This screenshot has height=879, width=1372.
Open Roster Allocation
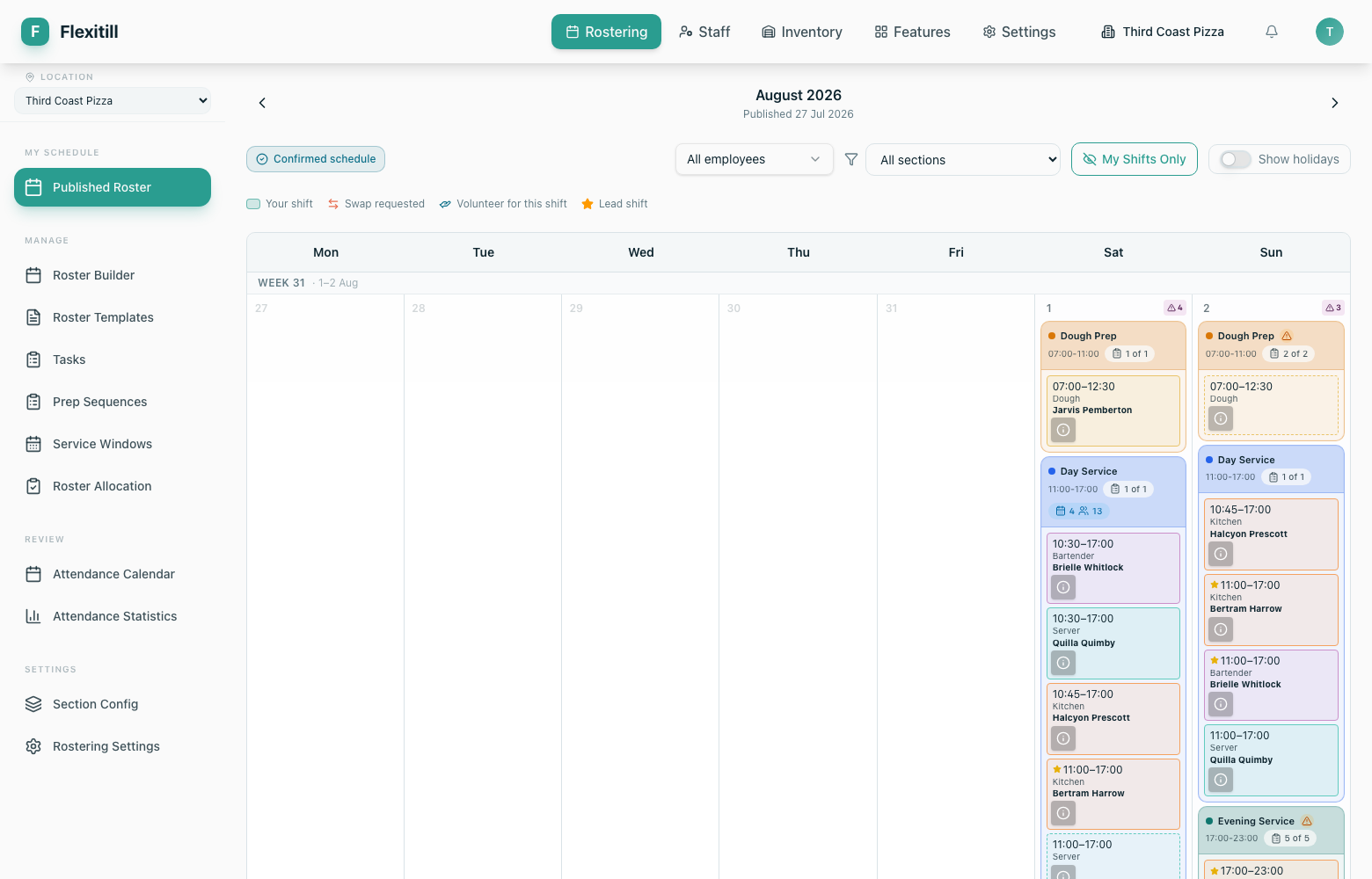(x=113, y=486)
